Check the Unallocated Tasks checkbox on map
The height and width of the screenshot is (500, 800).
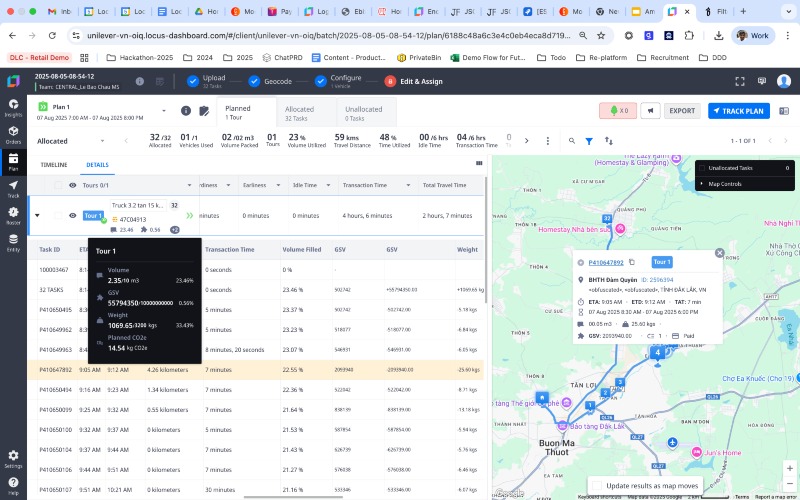pos(702,168)
